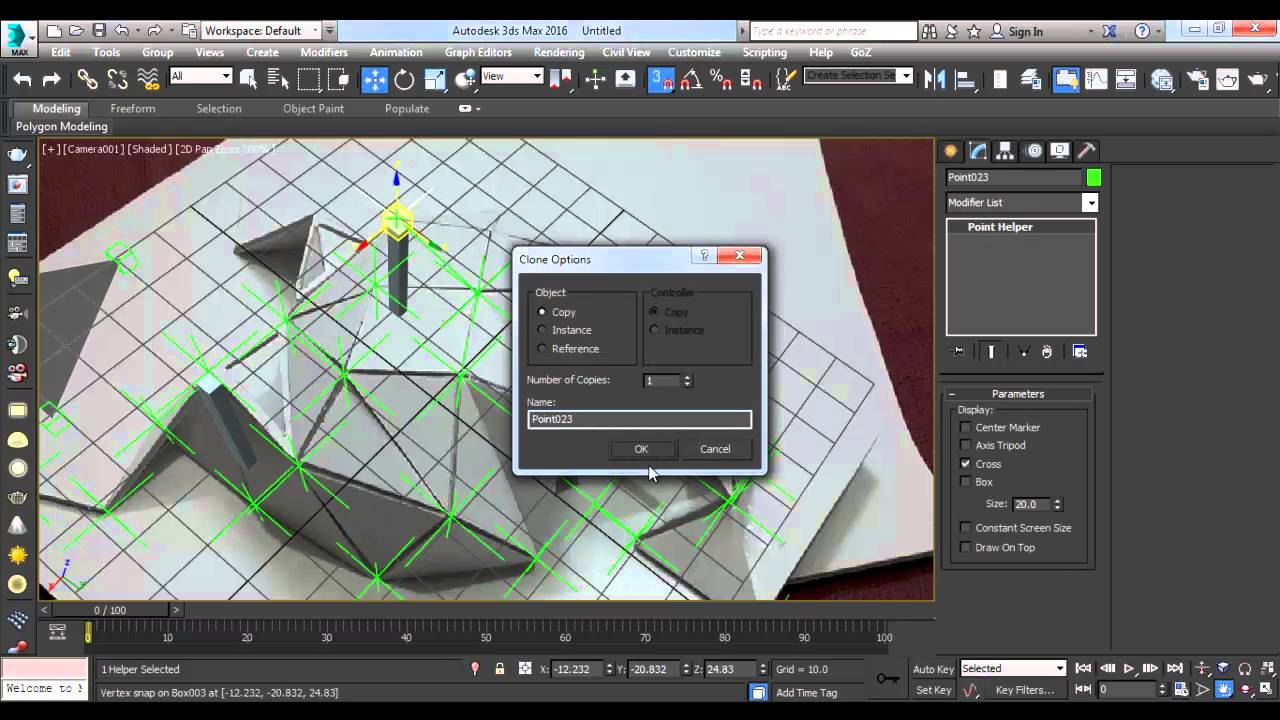Toggle the Auto Key button
Viewport: 1280px width, 720px height.
tap(933, 669)
